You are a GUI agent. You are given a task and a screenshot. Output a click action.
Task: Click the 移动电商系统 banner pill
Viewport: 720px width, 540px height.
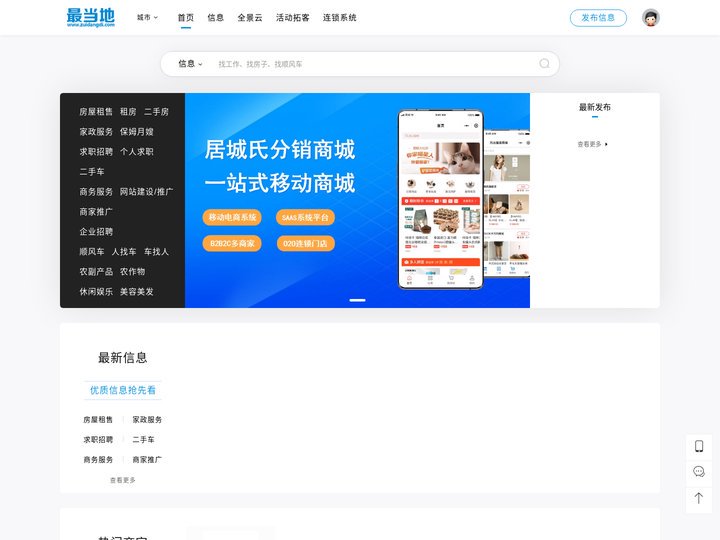point(232,217)
